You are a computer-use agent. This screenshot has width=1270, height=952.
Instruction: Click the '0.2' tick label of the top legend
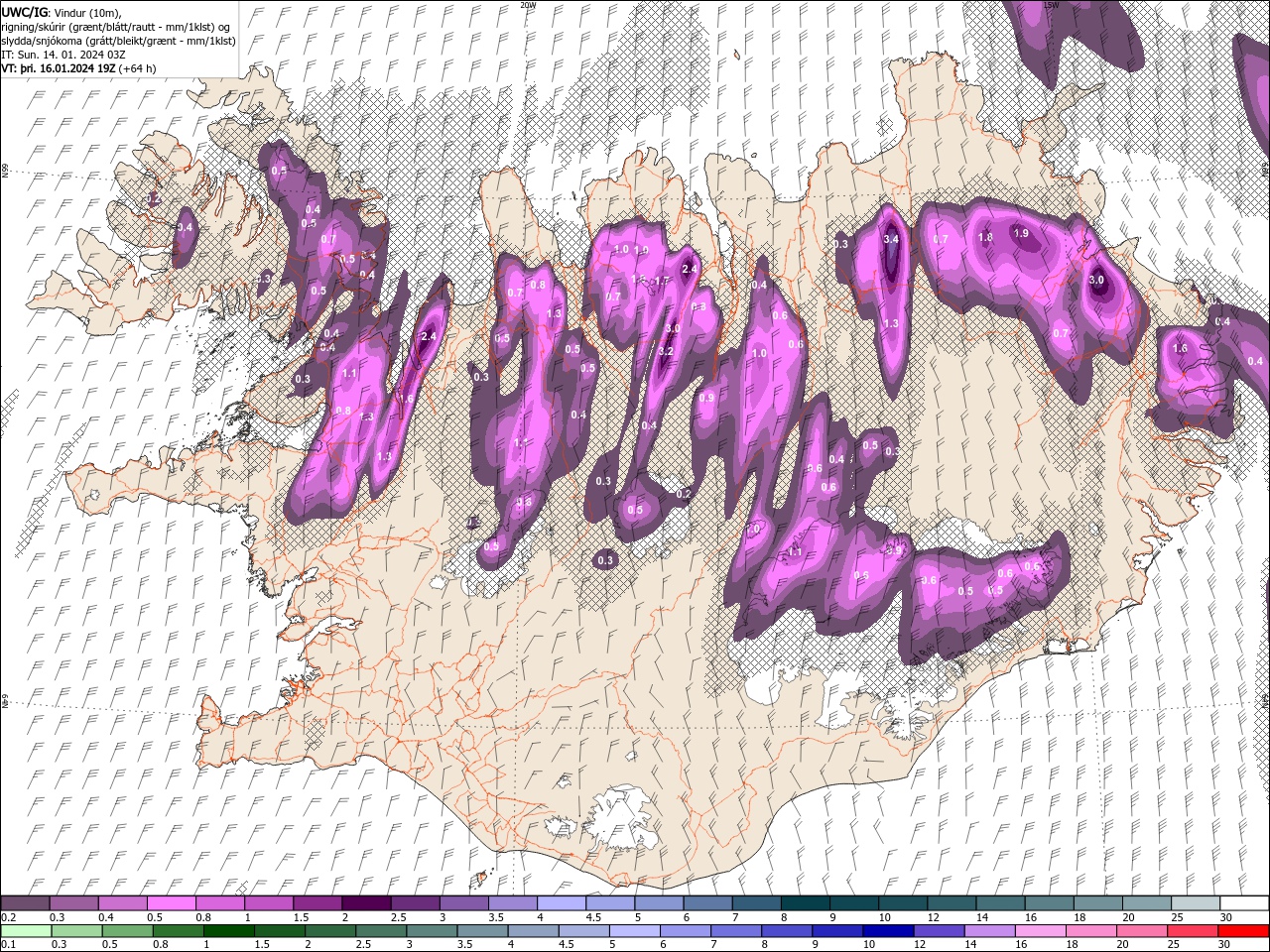(x=8, y=917)
